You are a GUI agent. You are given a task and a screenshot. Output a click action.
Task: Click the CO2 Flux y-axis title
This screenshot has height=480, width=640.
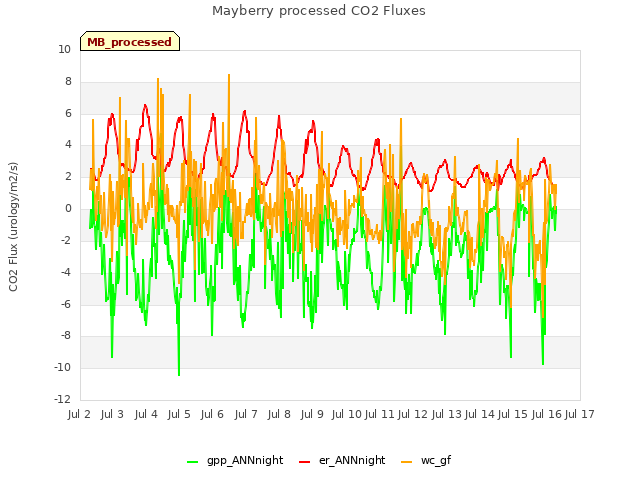[13, 227]
